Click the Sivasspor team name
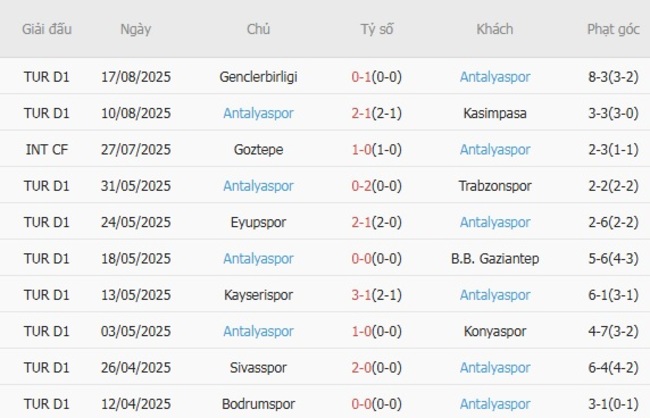 click(x=258, y=367)
